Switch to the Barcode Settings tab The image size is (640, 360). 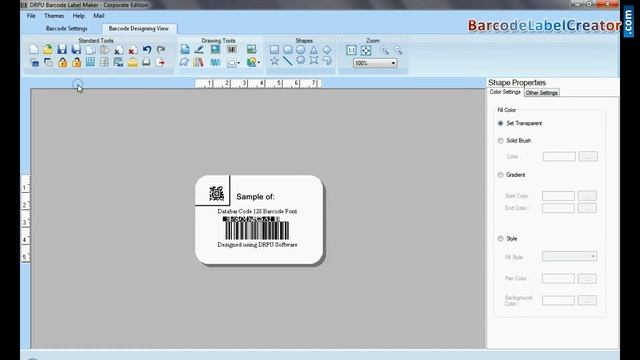(67, 28)
